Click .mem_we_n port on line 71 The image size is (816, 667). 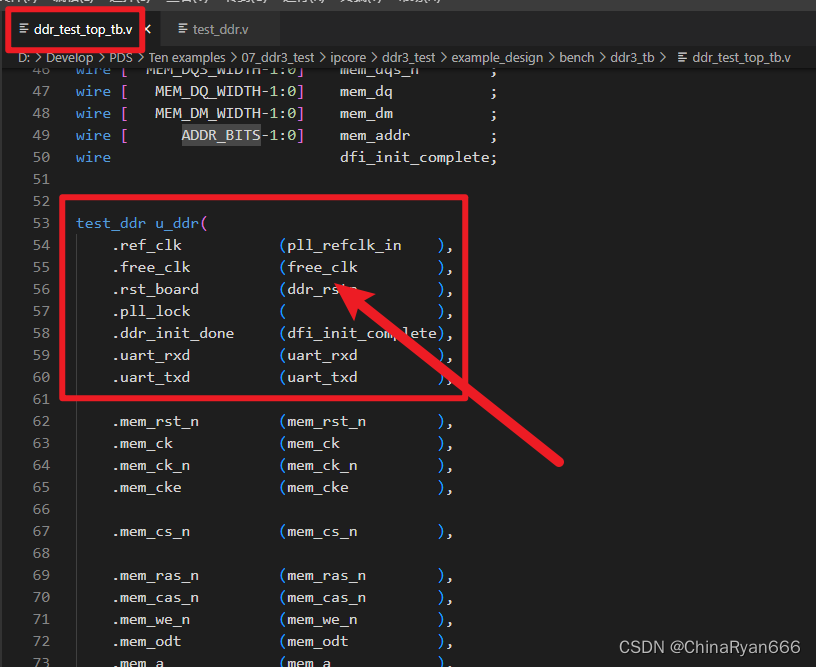(x=151, y=620)
